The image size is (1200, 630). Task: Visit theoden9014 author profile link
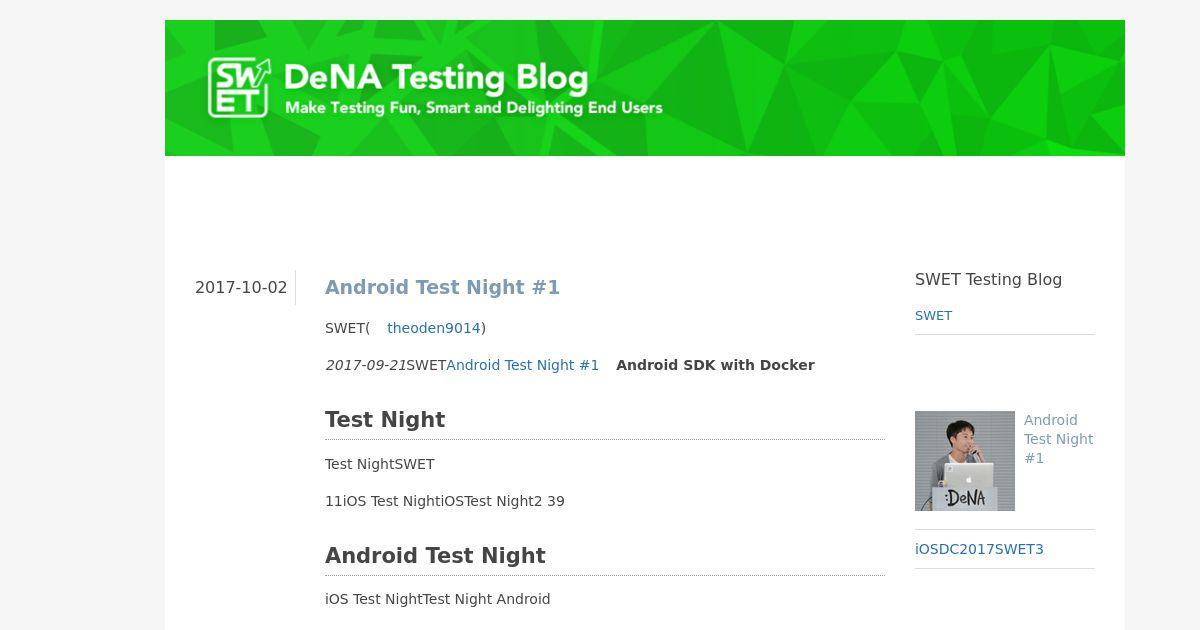point(434,328)
